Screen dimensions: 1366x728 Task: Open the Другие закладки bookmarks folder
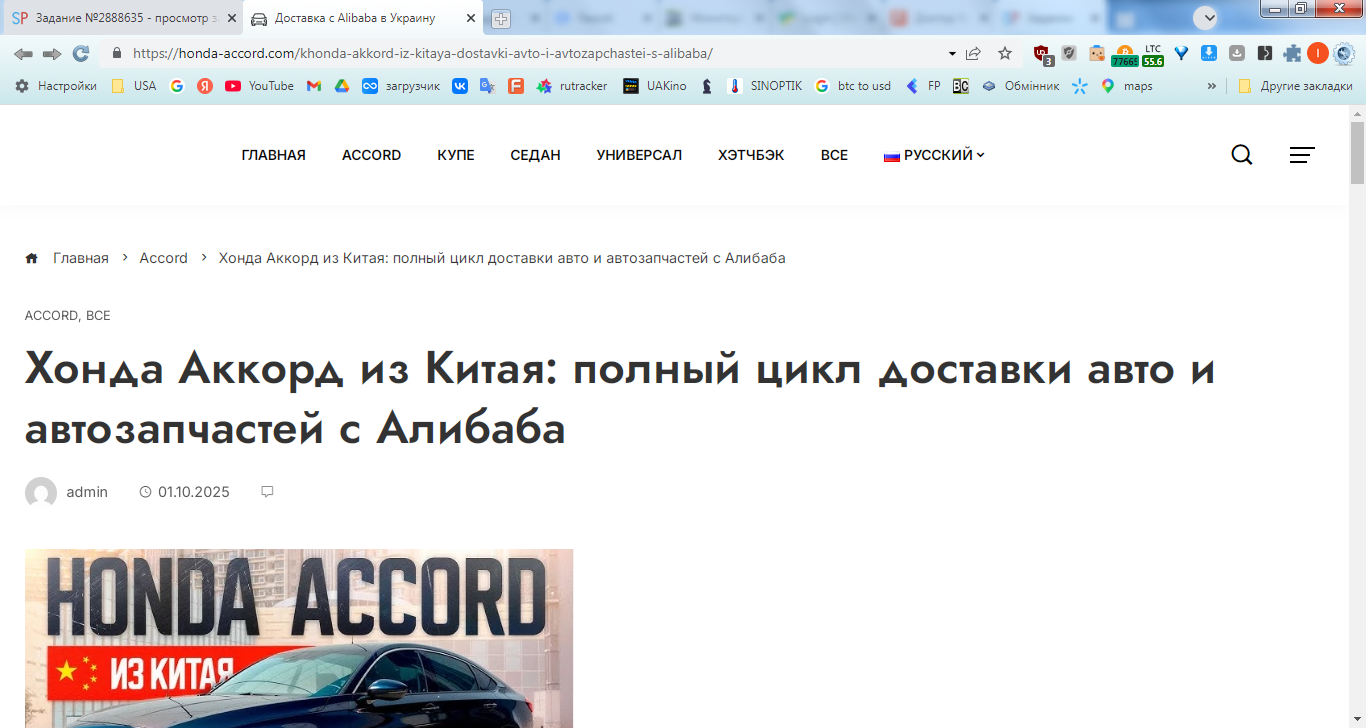pos(1295,86)
